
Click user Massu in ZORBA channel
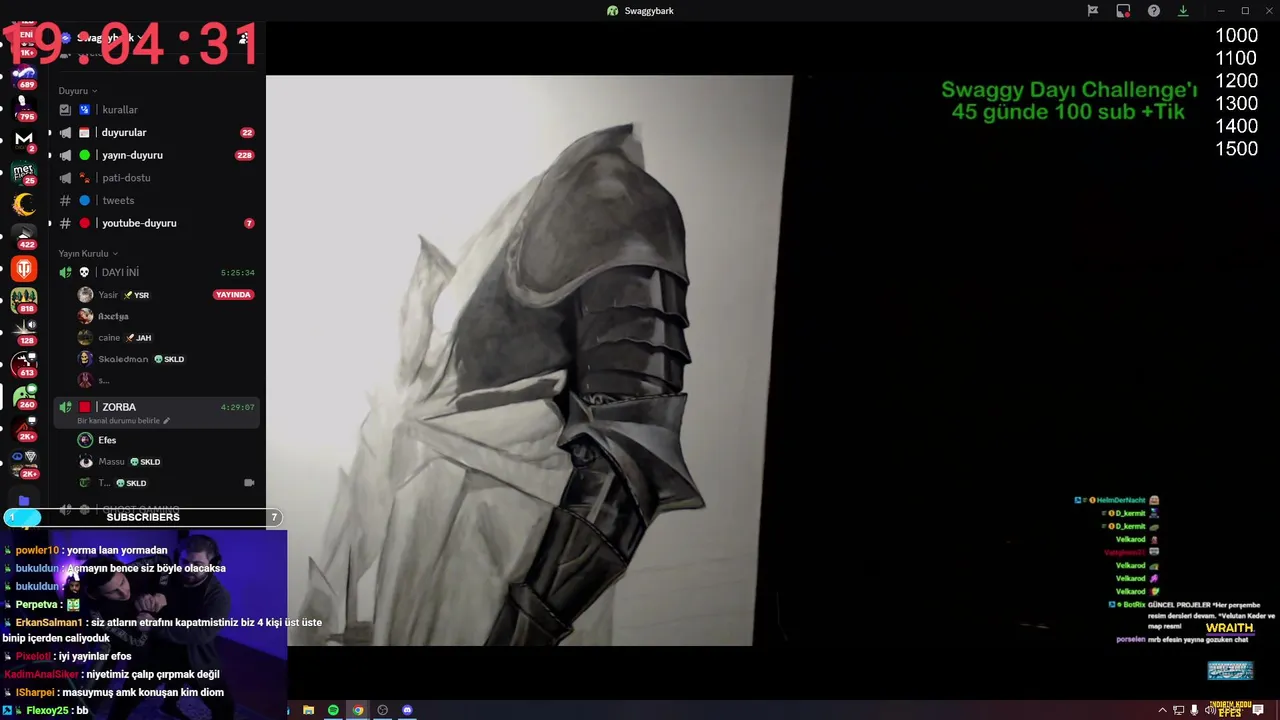pyautogui.click(x=112, y=462)
